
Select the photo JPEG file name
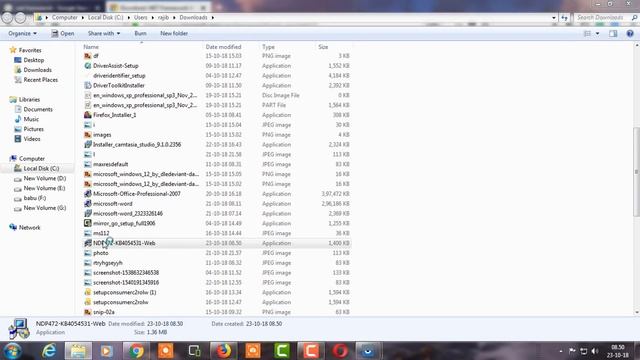pos(101,253)
